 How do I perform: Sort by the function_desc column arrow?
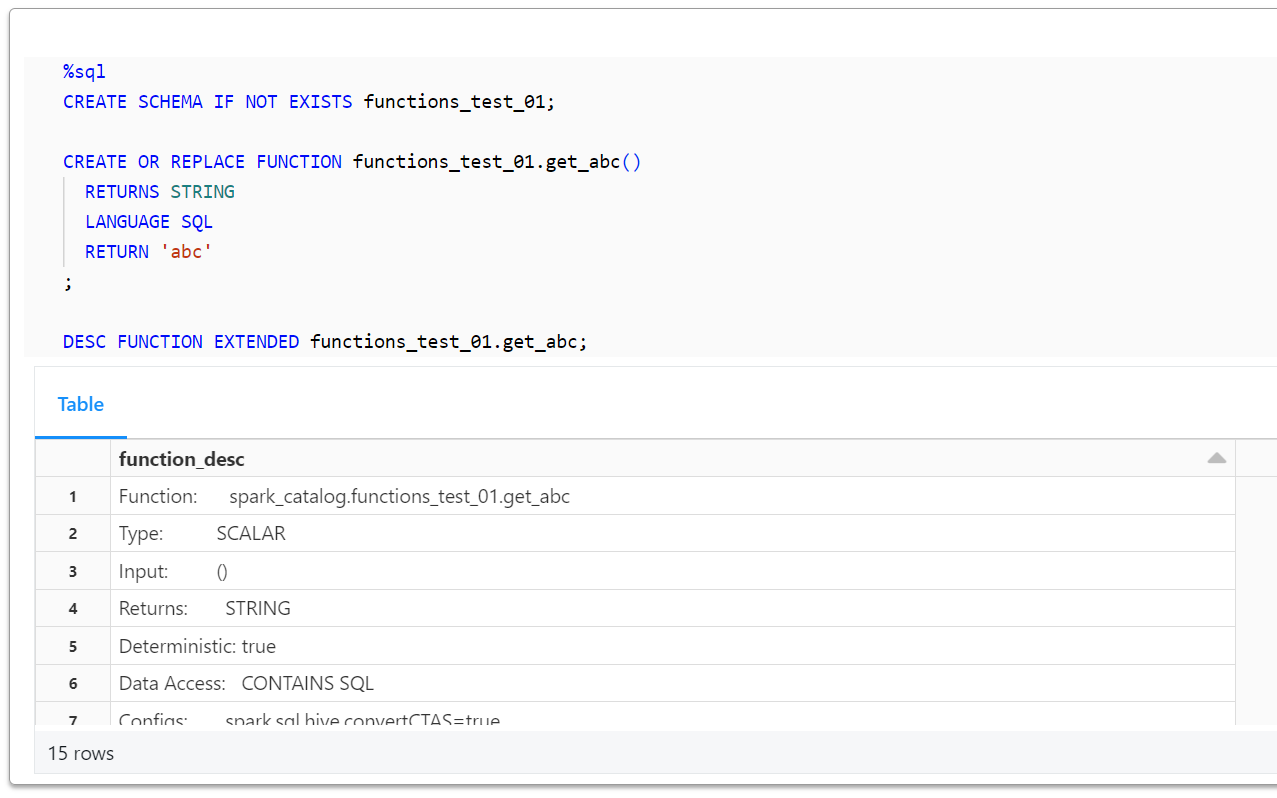tap(1216, 459)
